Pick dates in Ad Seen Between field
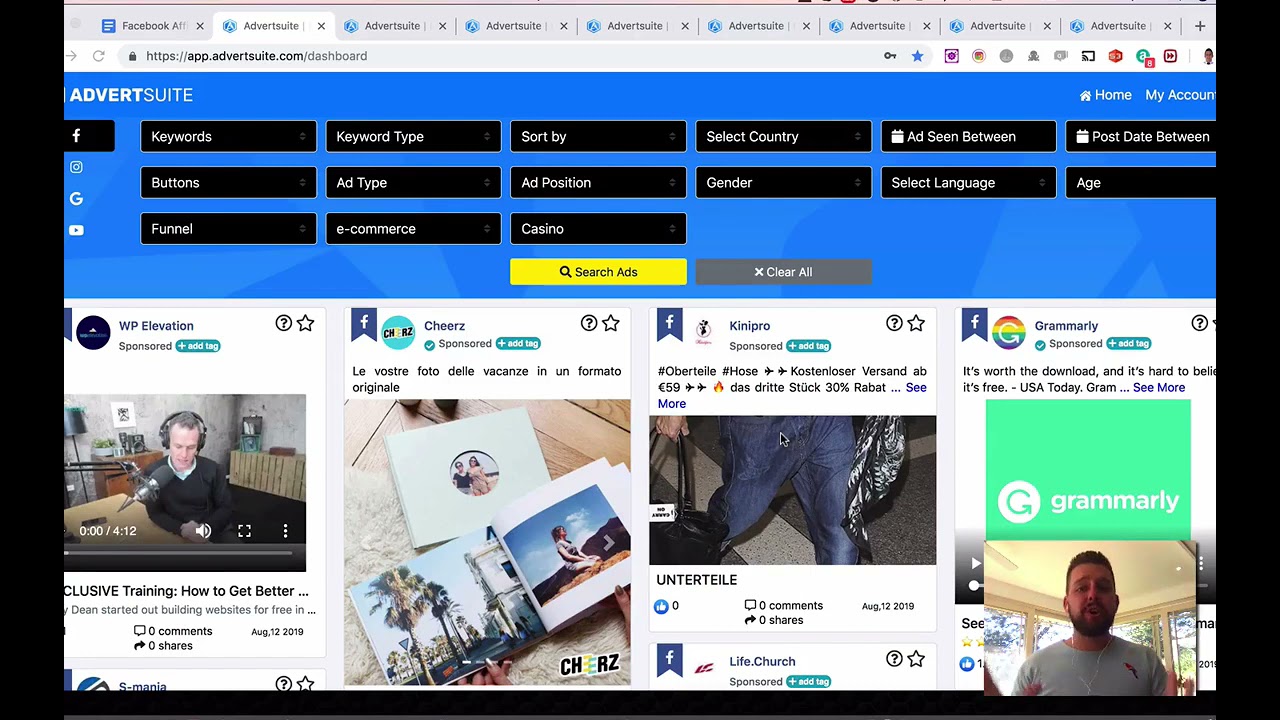Screen dimensions: 1280x720 [968, 137]
